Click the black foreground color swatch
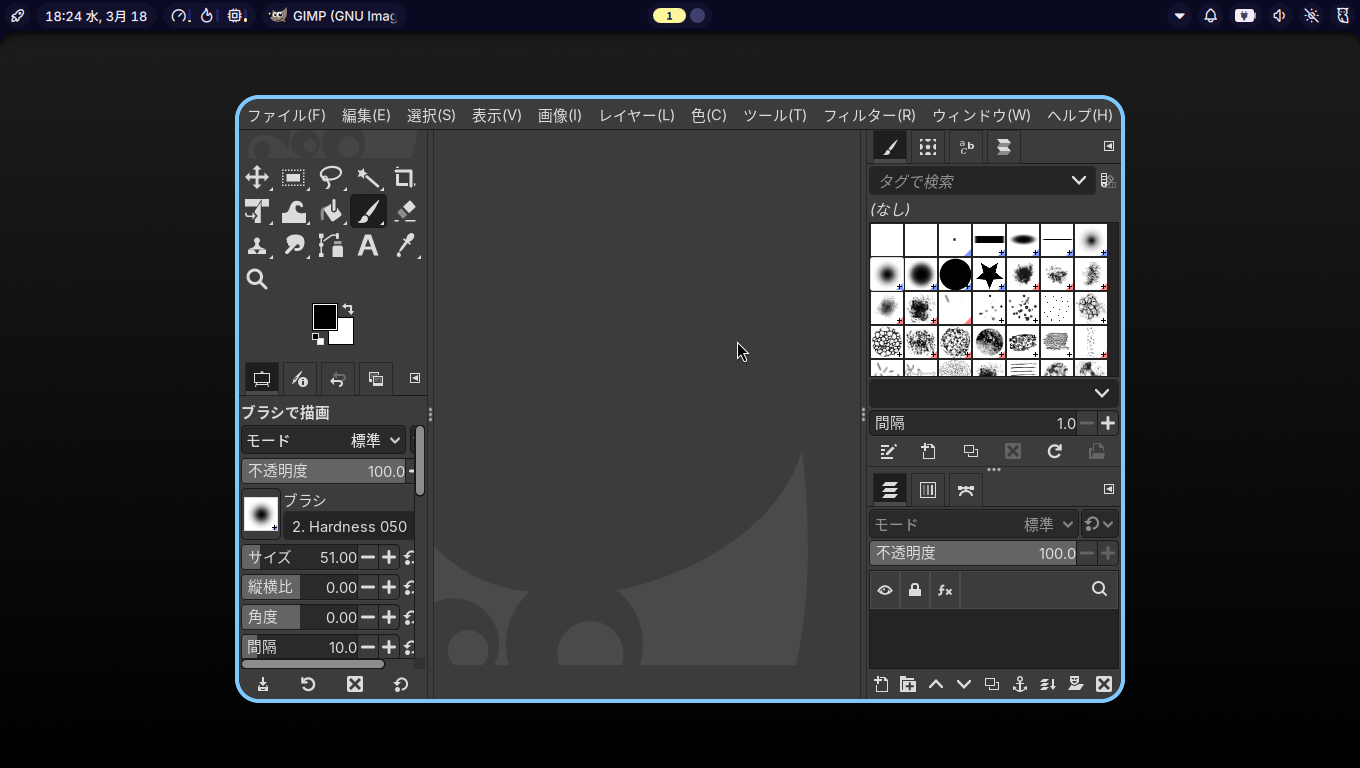 click(x=324, y=317)
